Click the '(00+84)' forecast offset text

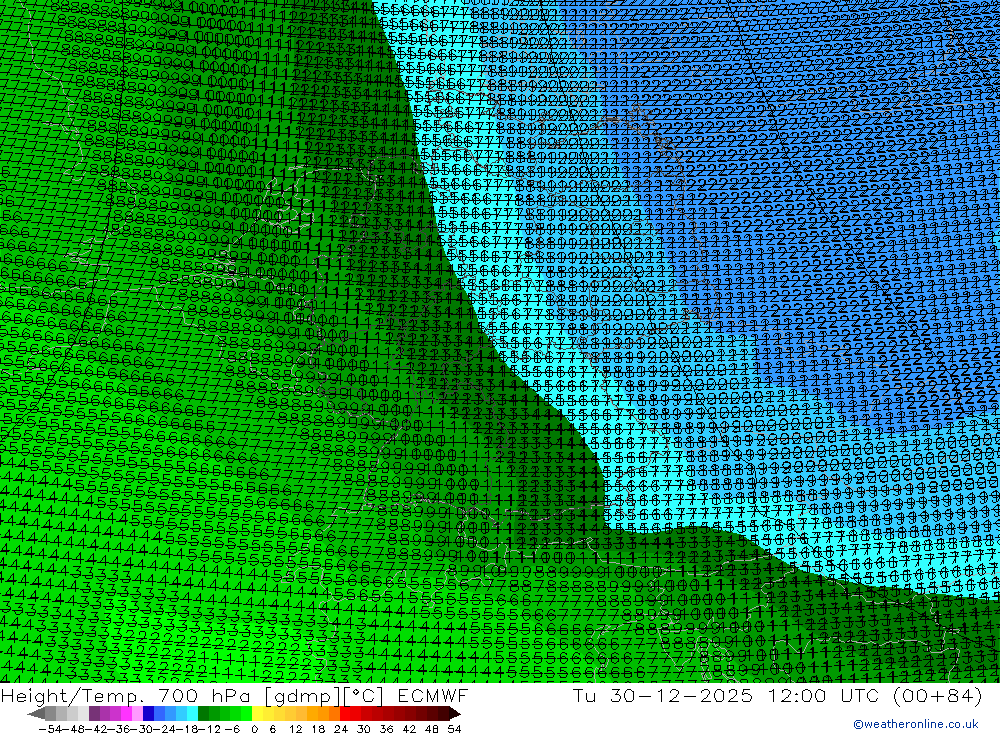point(938,696)
